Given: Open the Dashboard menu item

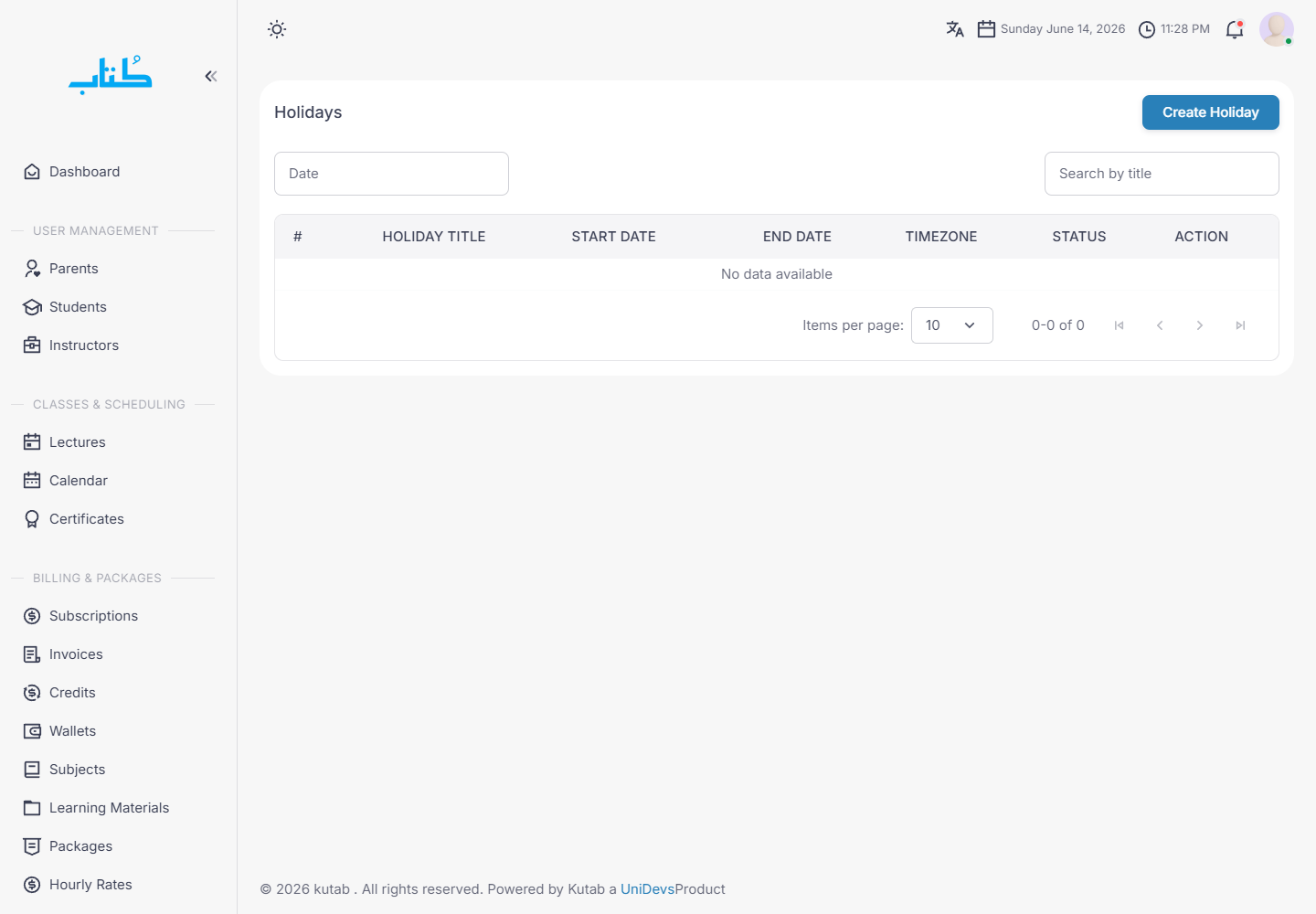Looking at the screenshot, I should [x=112, y=172].
